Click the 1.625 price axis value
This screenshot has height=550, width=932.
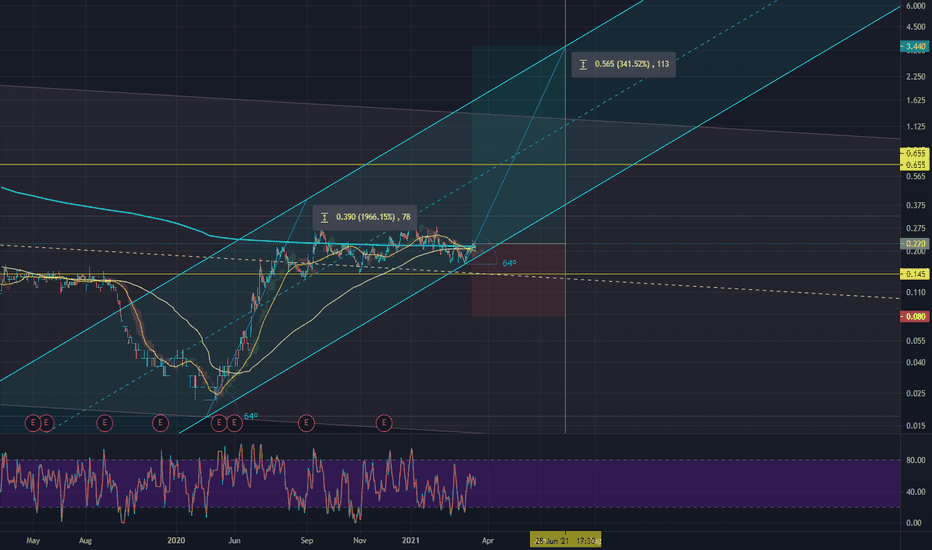(916, 100)
